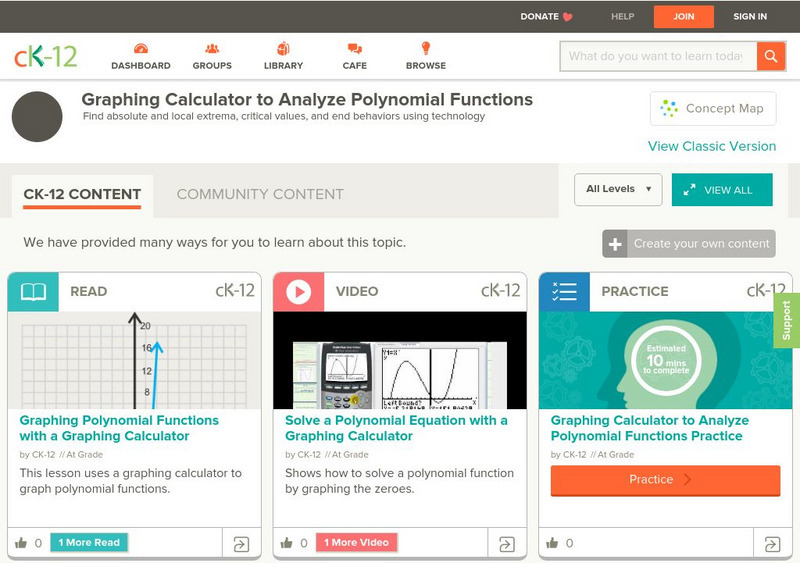Viewport: 800px width, 563px height.
Task: Click the PRACTICE card header label
Action: pos(635,291)
